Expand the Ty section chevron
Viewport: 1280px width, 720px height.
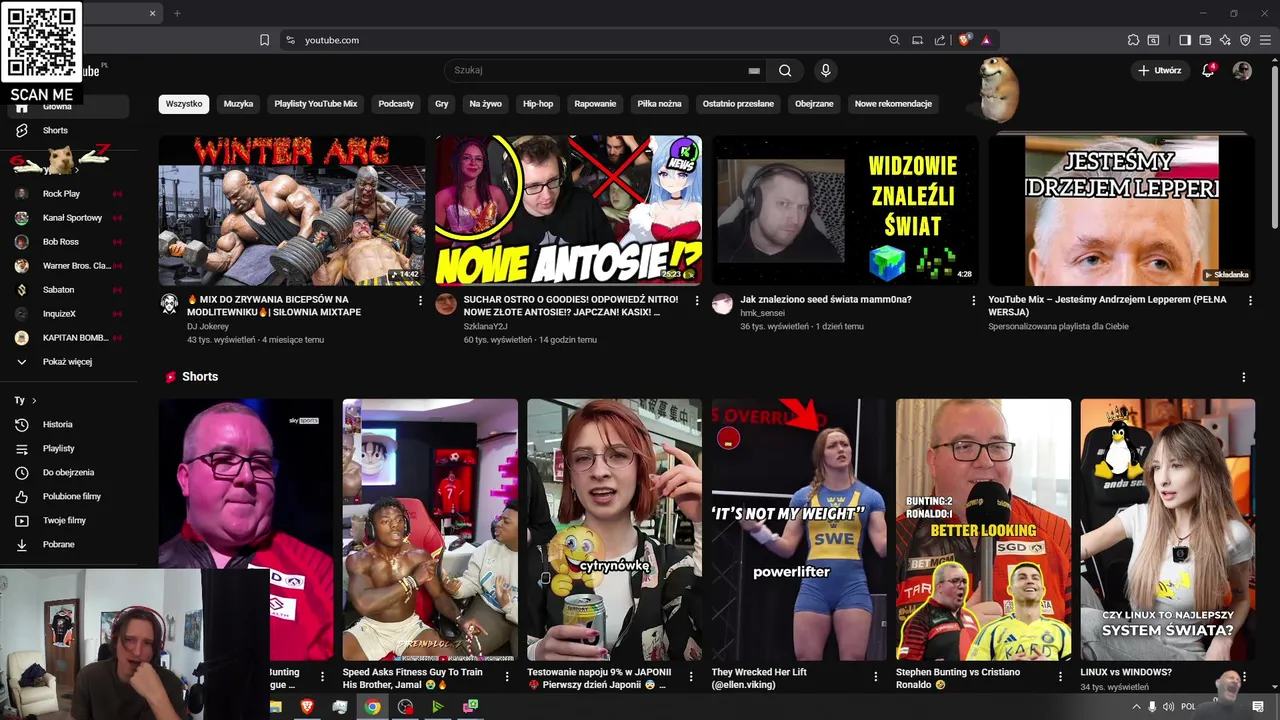pyautogui.click(x=34, y=400)
